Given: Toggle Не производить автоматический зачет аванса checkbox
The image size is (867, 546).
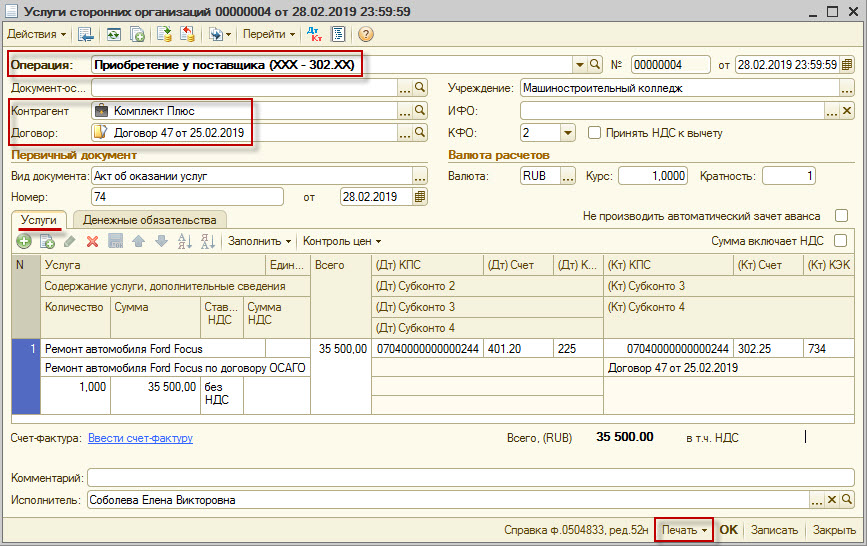Looking at the screenshot, I should 841,216.
